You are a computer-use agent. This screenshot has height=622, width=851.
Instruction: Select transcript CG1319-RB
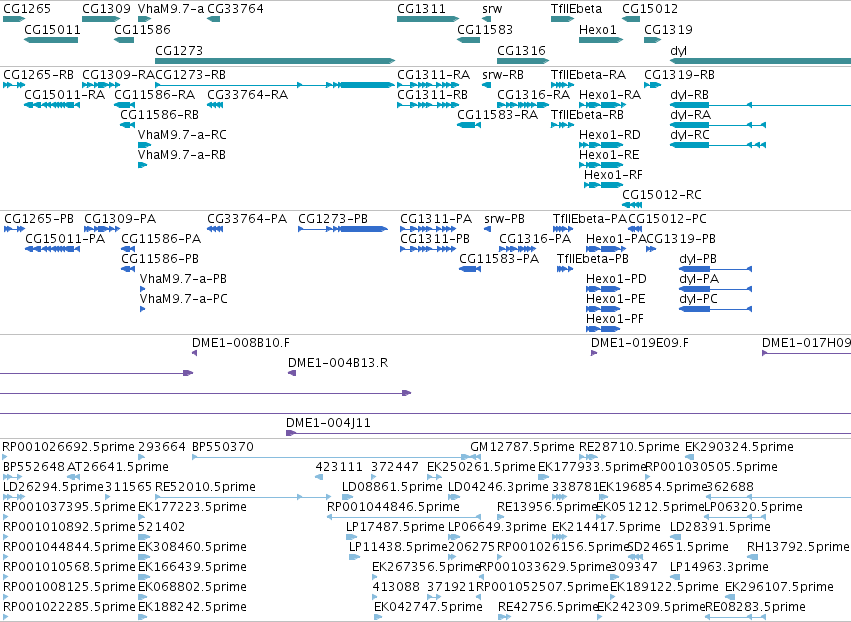(x=679, y=74)
